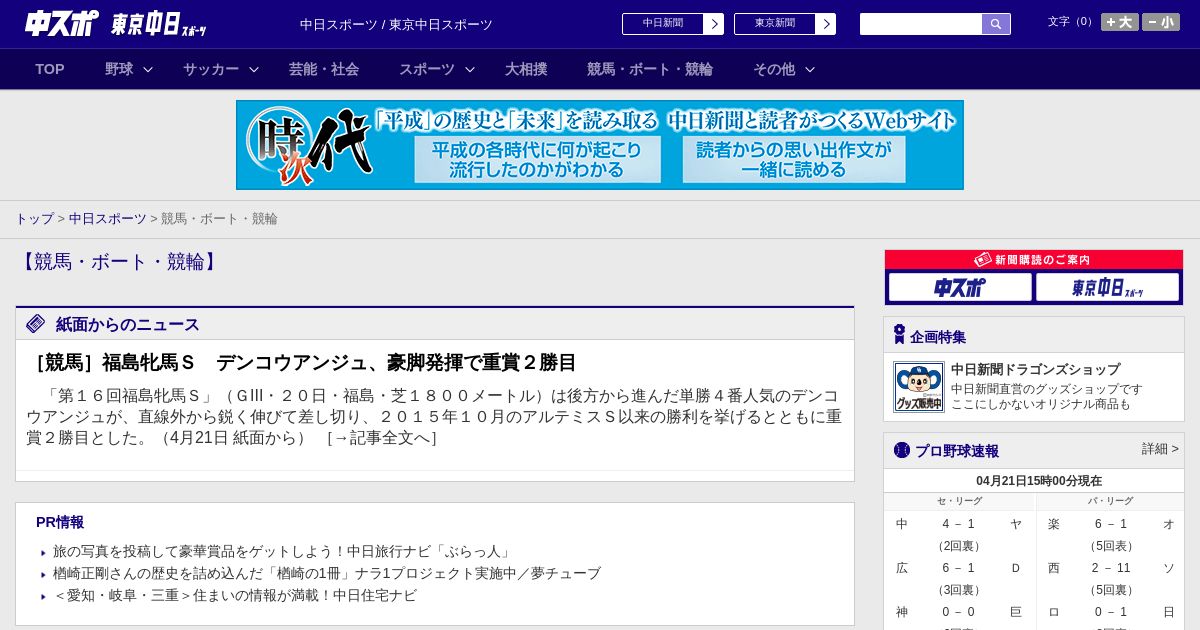The height and width of the screenshot is (630, 1200).
Task: Click score 0 － 1 for ロ vs 日
Action: pyautogui.click(x=1110, y=612)
